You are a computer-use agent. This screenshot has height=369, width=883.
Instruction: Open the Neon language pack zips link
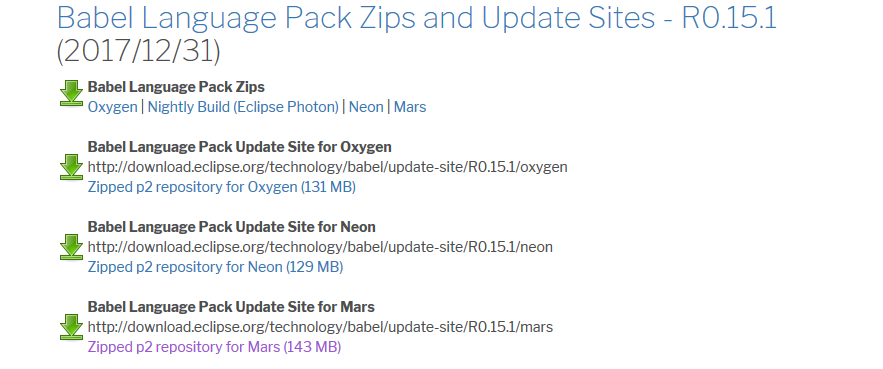point(366,107)
